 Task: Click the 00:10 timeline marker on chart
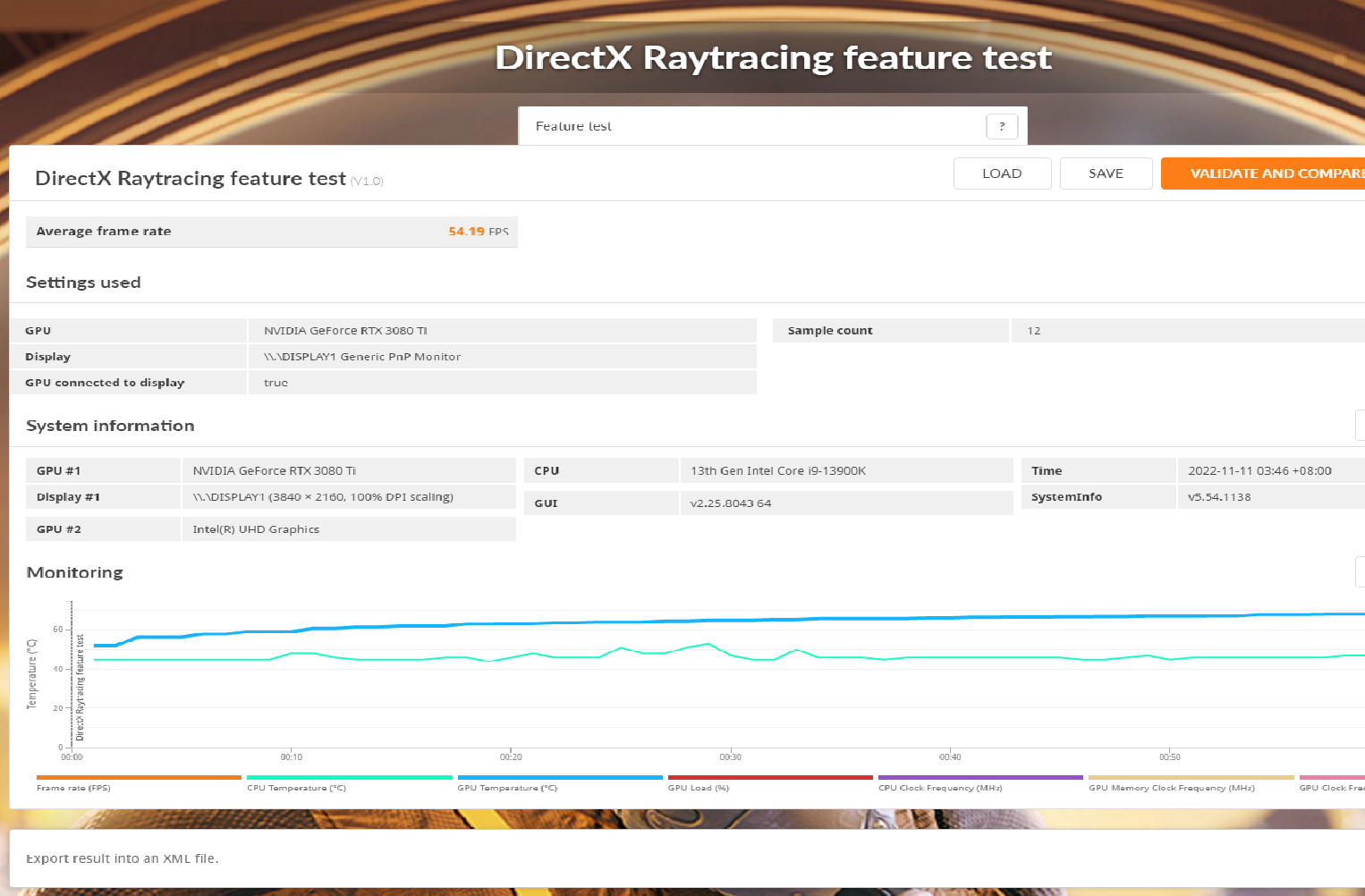tap(291, 757)
